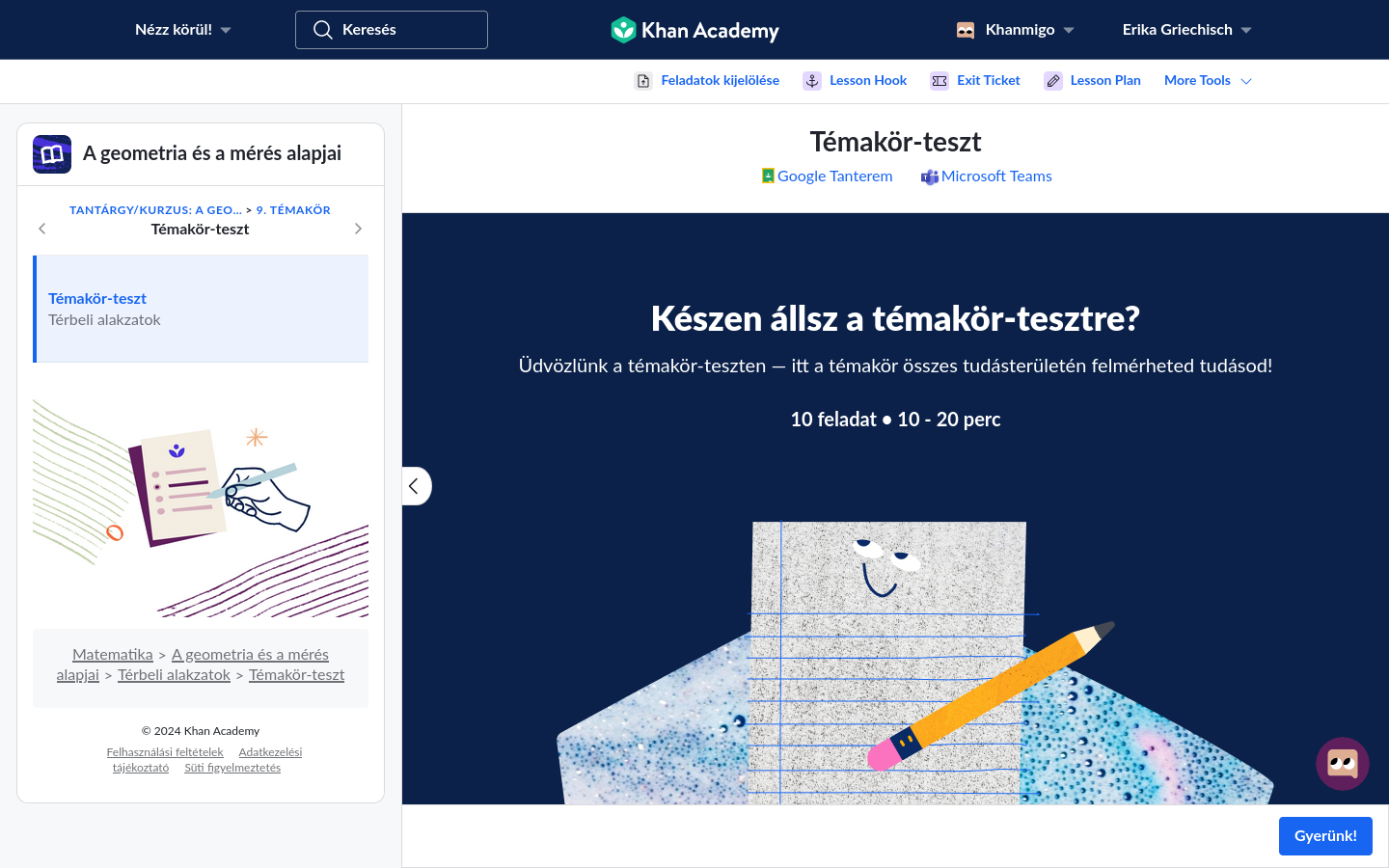This screenshot has height=868, width=1389.
Task: Click the Lesson Plan pencil icon
Action: pyautogui.click(x=1052, y=81)
